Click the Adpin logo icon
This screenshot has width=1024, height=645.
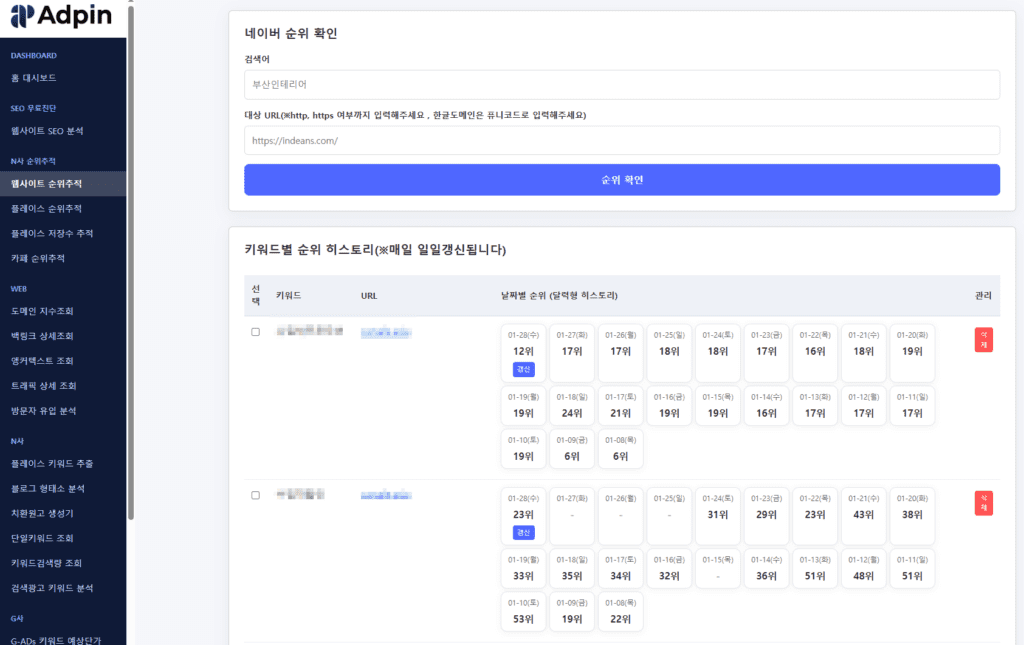[x=21, y=16]
